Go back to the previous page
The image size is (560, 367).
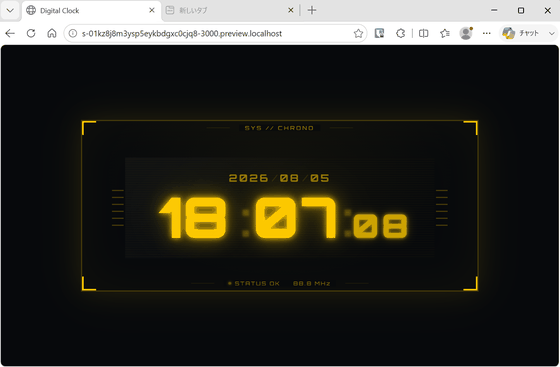tap(10, 33)
